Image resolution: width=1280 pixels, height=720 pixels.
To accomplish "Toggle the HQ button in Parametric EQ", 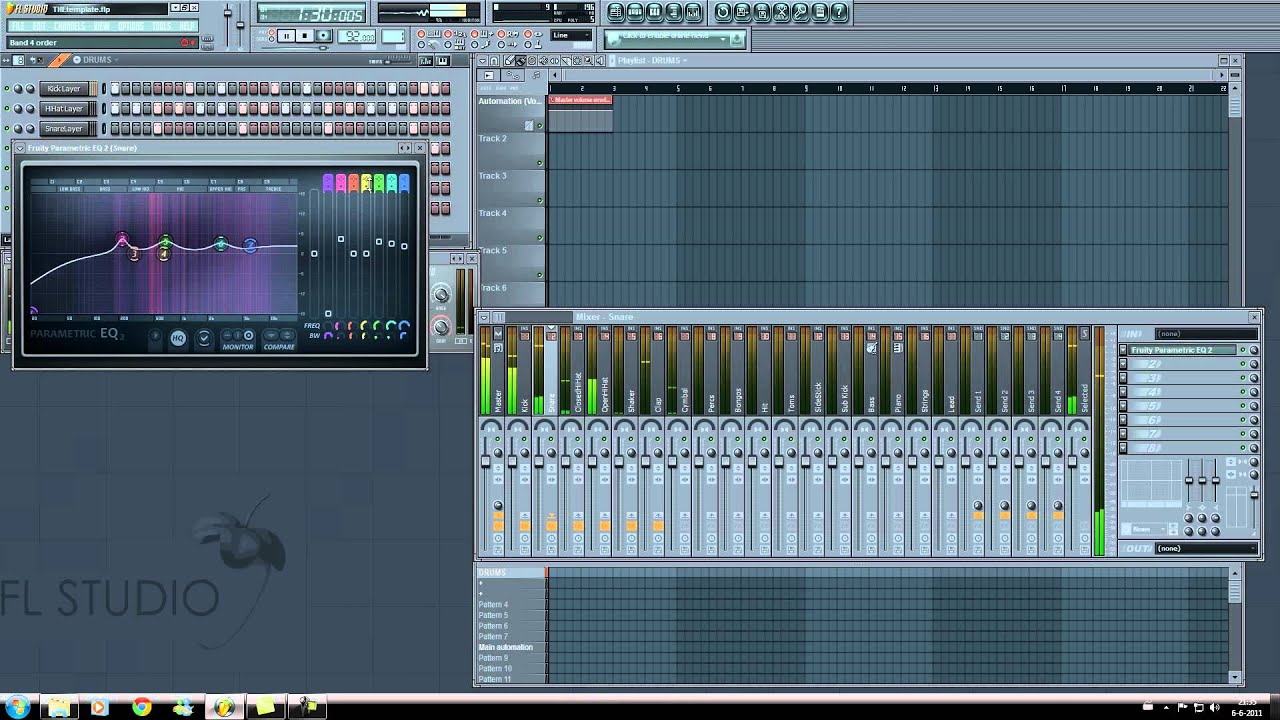I will [x=178, y=339].
